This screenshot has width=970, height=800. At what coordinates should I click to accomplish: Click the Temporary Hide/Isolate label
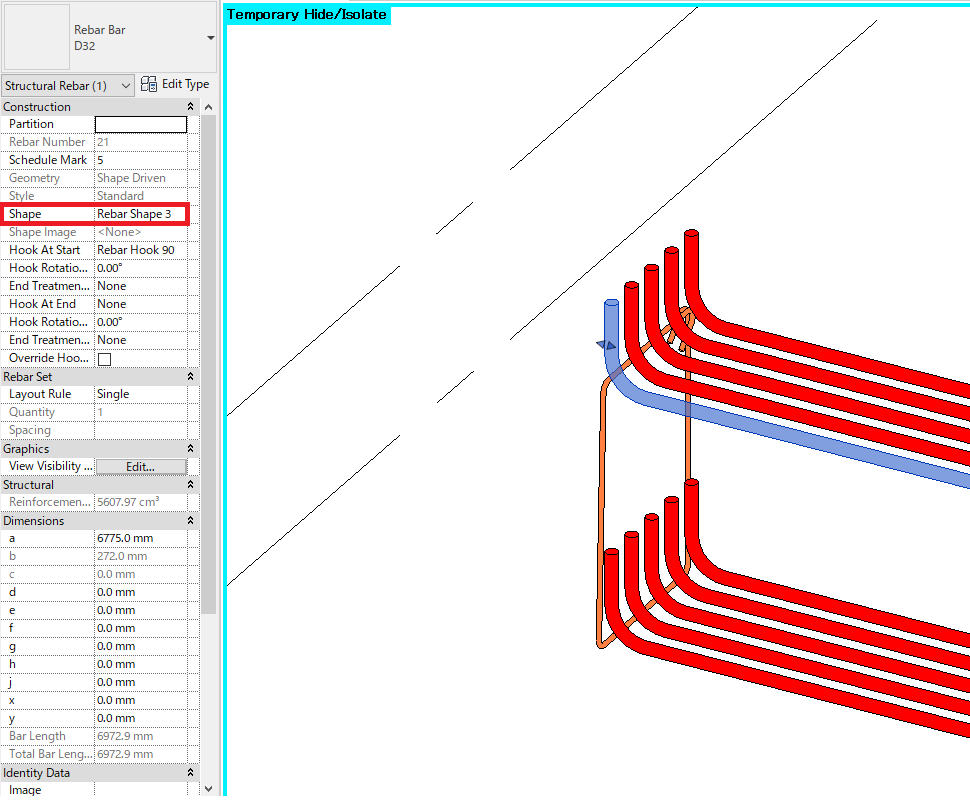[x=306, y=14]
